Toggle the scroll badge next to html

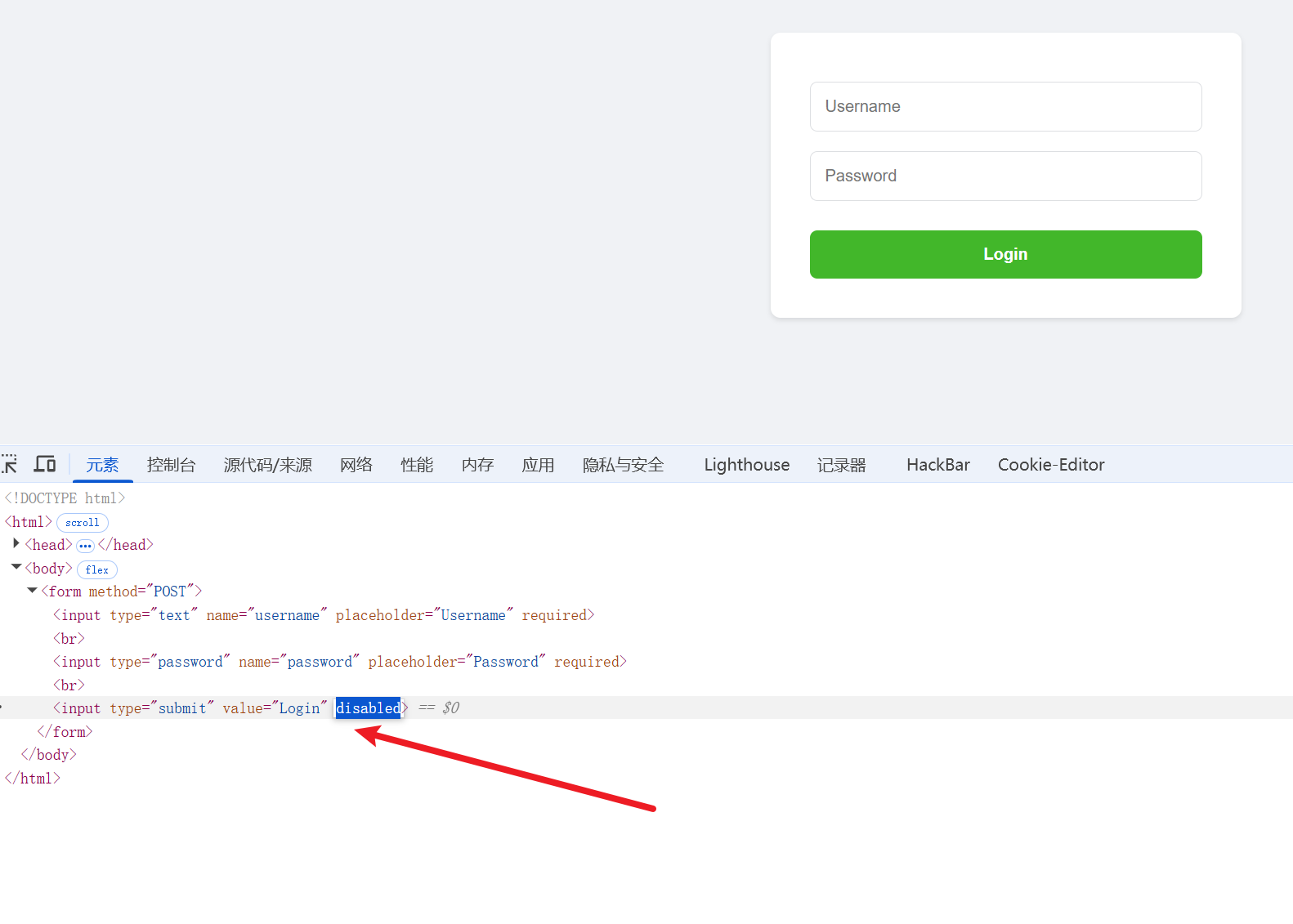[x=82, y=523]
